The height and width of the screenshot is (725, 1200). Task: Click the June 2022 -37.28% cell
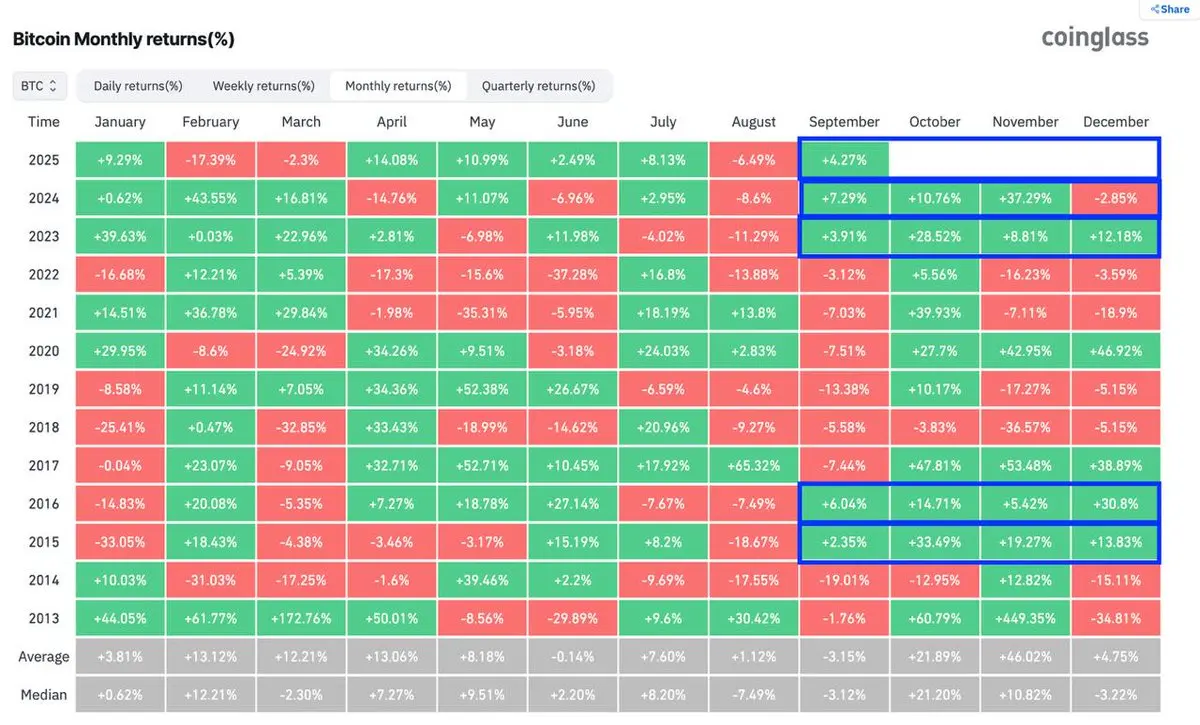pos(572,275)
